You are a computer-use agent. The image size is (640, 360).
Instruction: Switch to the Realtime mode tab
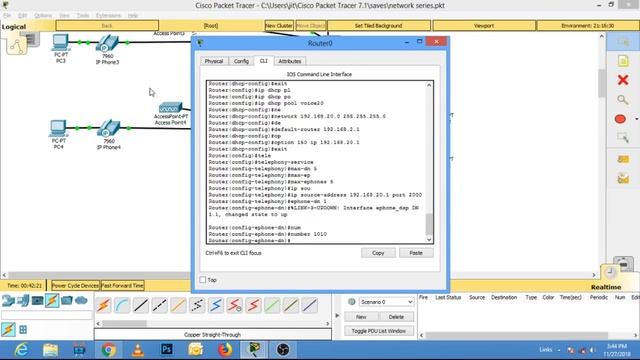(x=606, y=287)
